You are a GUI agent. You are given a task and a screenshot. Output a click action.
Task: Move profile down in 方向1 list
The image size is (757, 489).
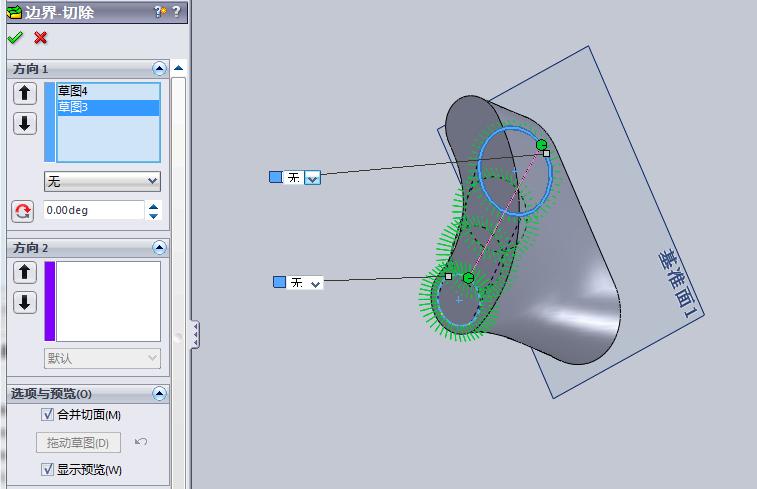tap(25, 124)
